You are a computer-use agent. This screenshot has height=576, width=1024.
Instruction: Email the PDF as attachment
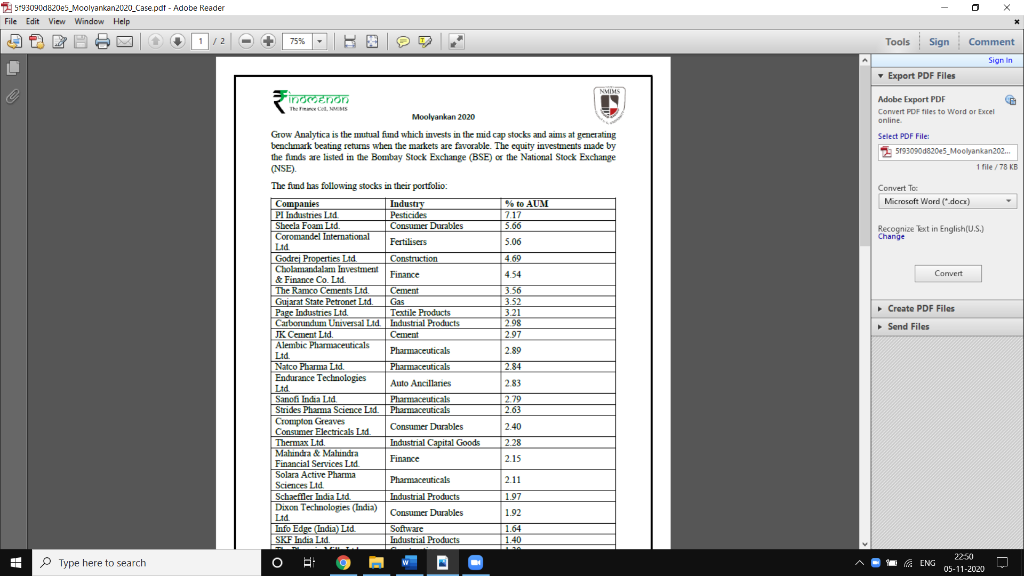122,41
